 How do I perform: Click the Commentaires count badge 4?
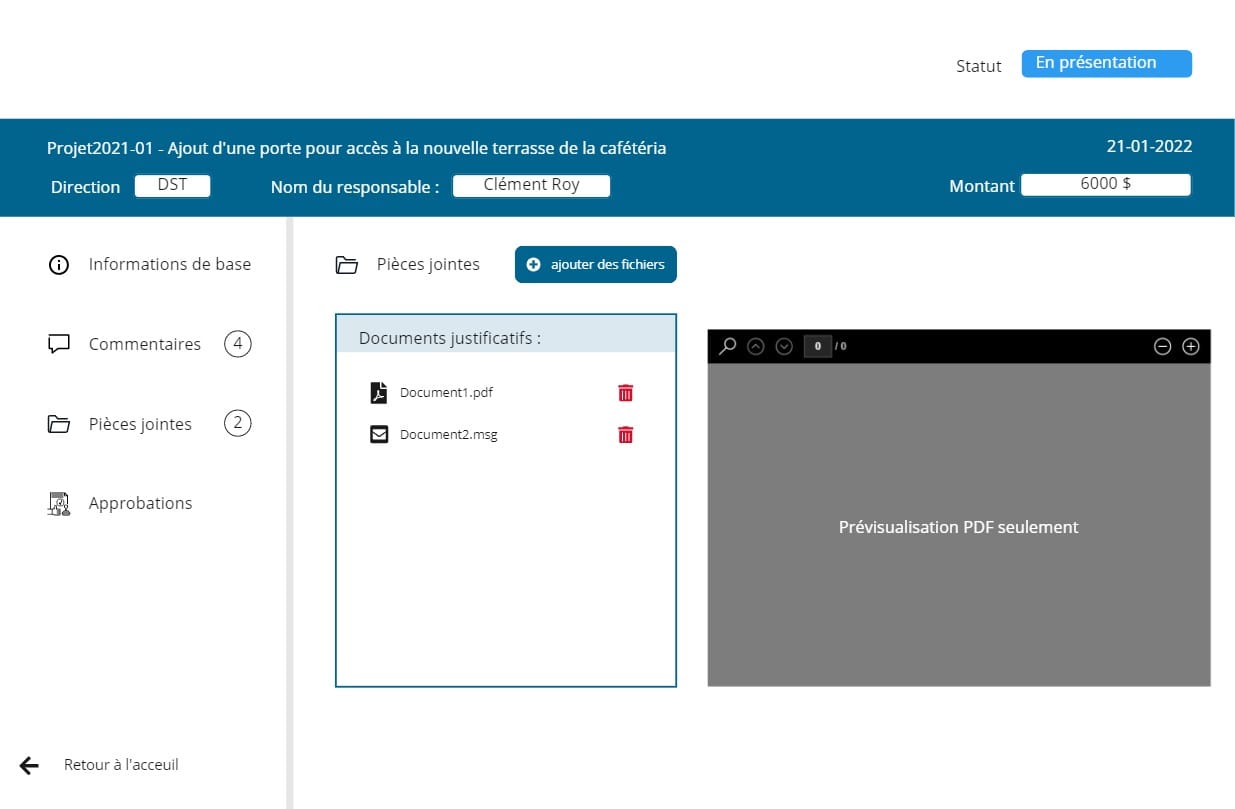coord(238,344)
